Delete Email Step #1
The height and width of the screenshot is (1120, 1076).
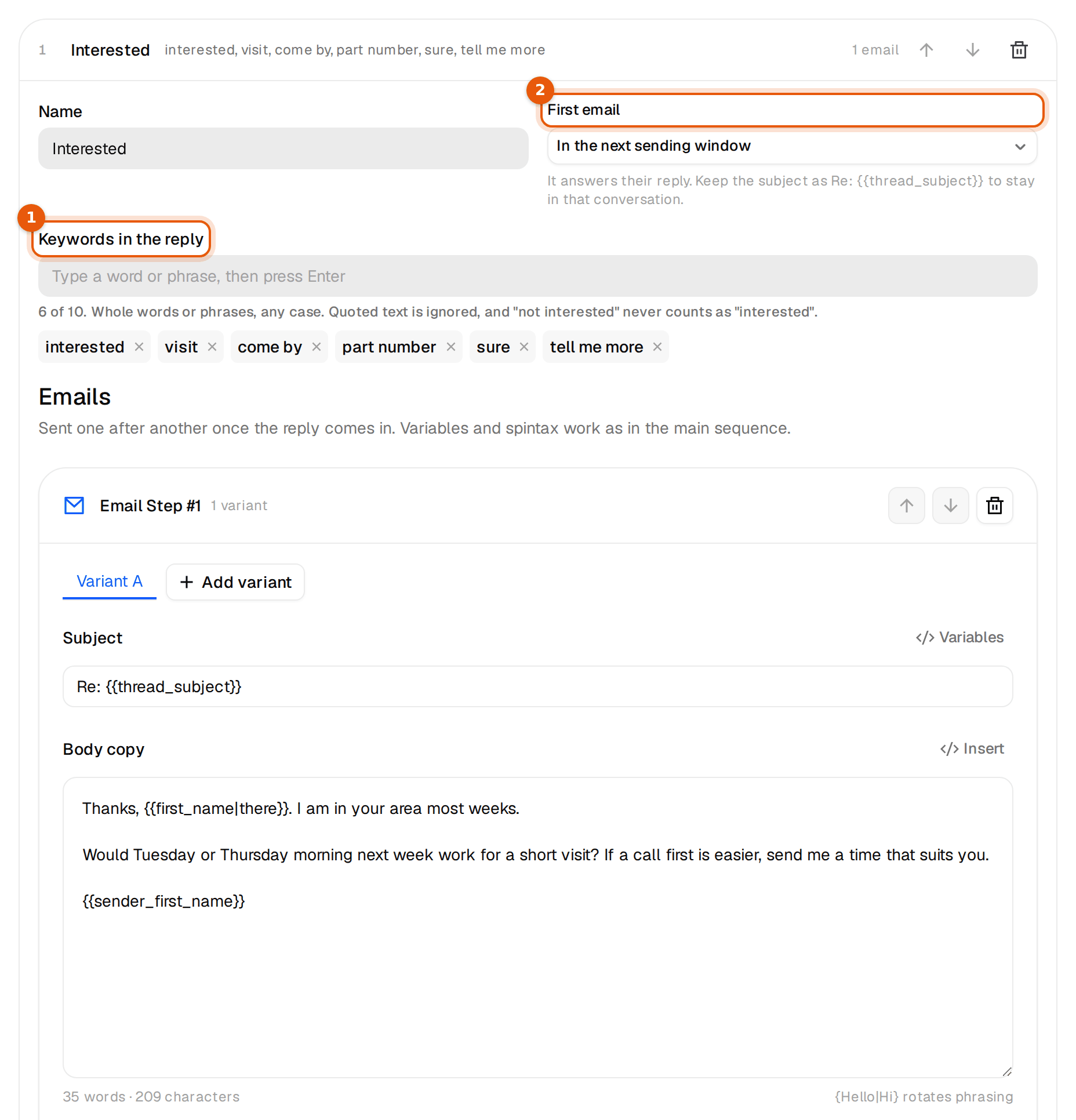994,506
